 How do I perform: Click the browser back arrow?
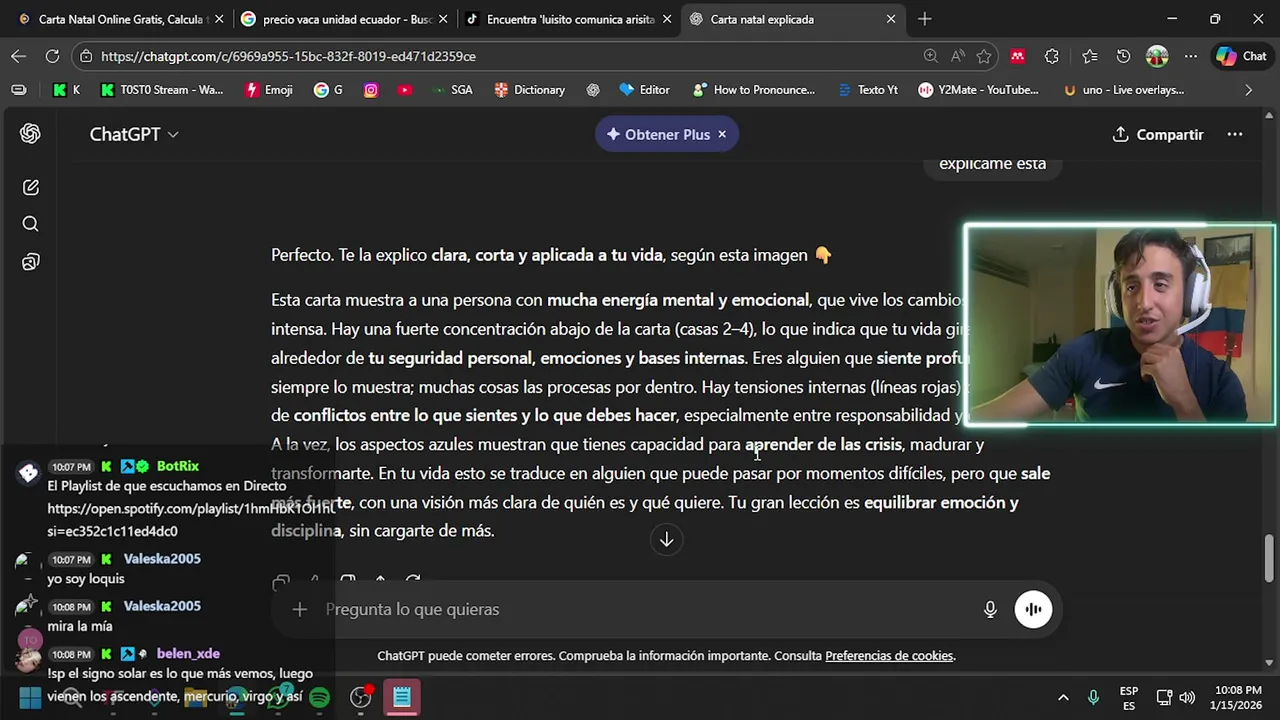click(19, 56)
